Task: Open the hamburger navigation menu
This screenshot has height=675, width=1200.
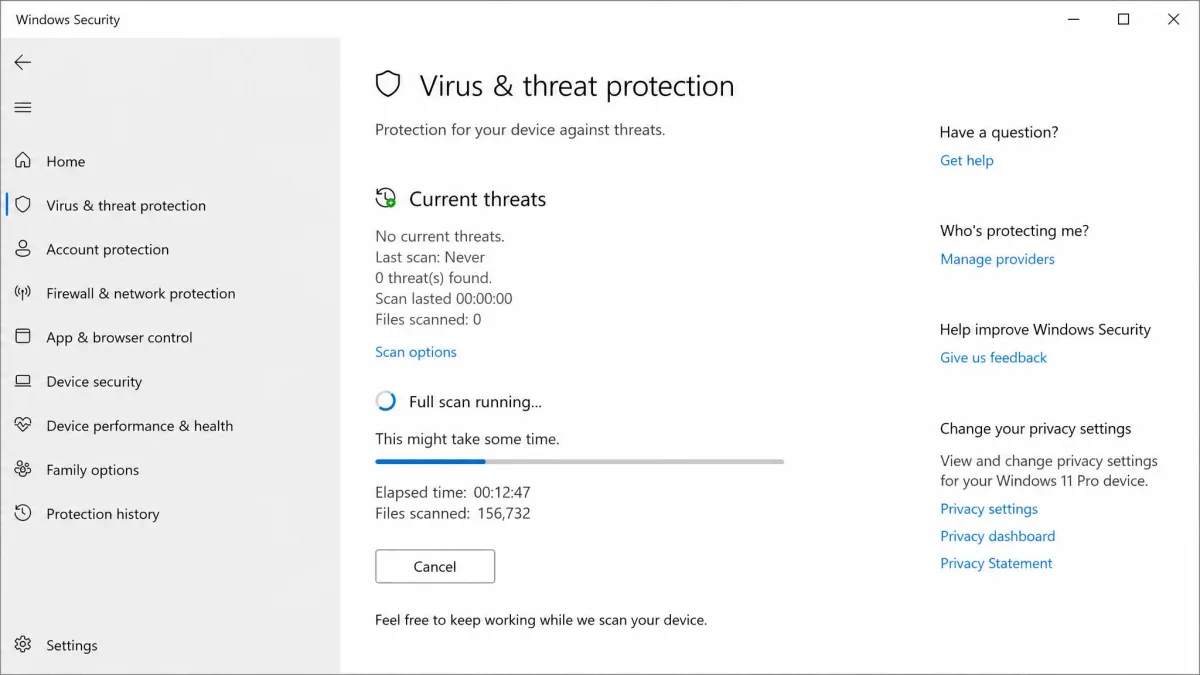Action: coord(23,107)
